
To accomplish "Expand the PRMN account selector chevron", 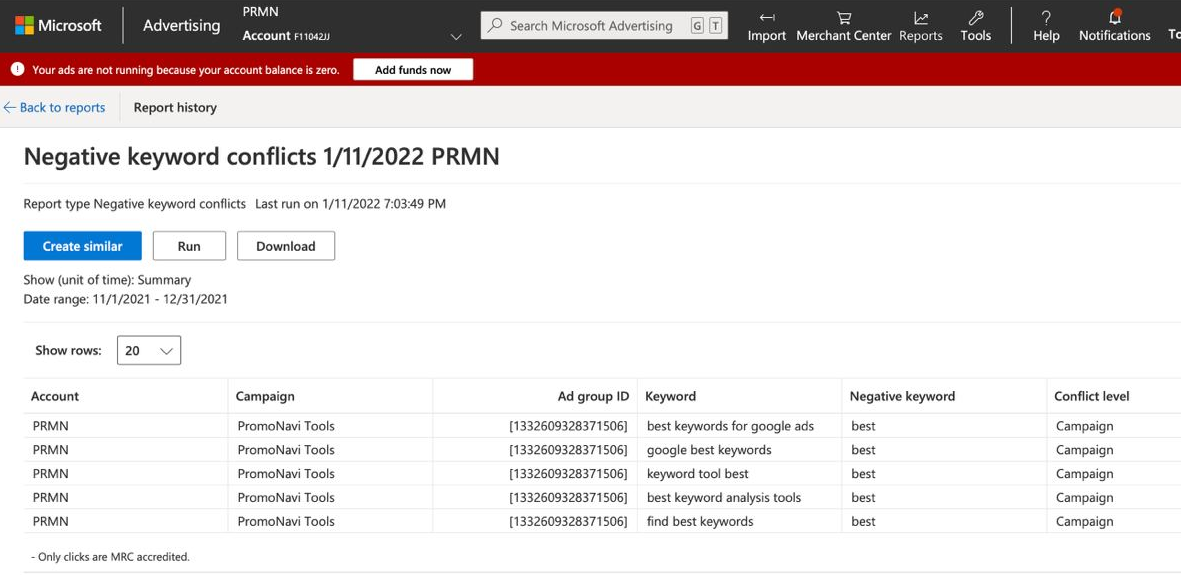I will point(456,36).
